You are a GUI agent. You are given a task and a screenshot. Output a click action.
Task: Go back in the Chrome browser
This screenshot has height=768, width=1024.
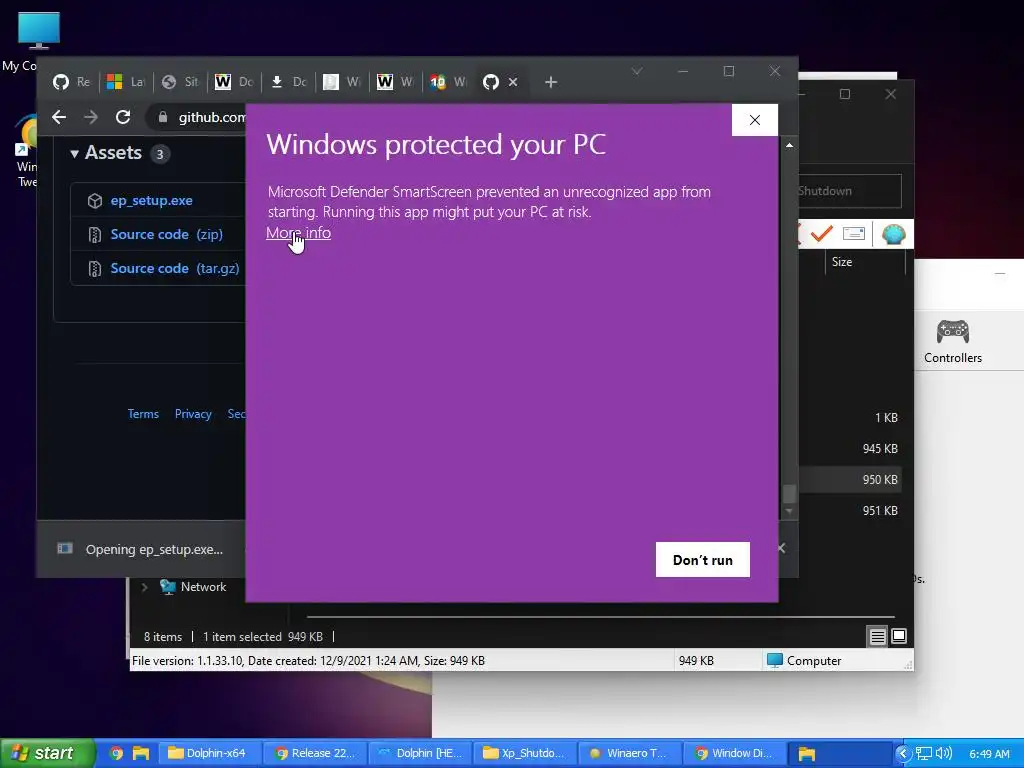[x=59, y=117]
